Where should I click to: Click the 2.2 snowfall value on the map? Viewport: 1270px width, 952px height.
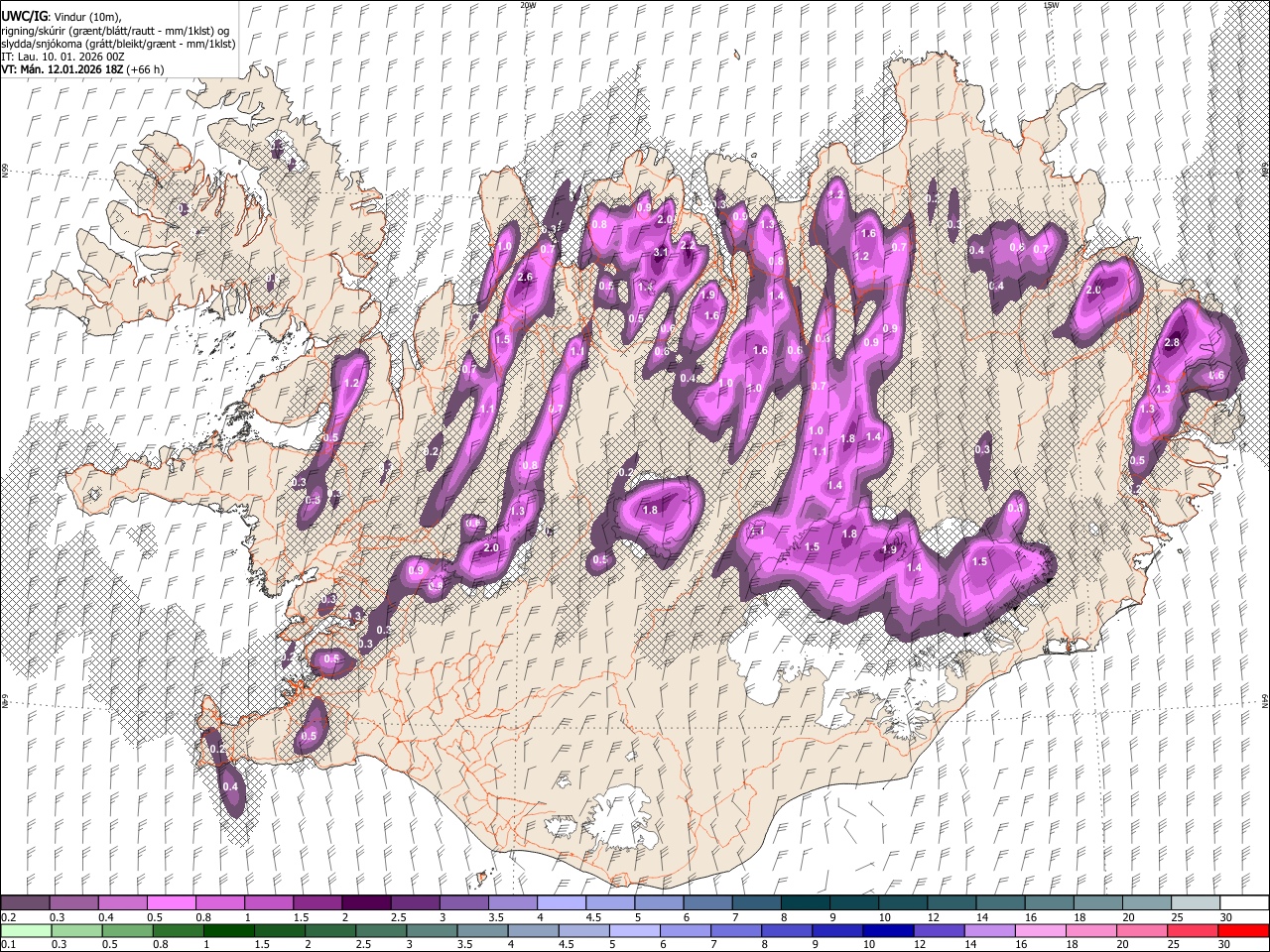click(687, 244)
